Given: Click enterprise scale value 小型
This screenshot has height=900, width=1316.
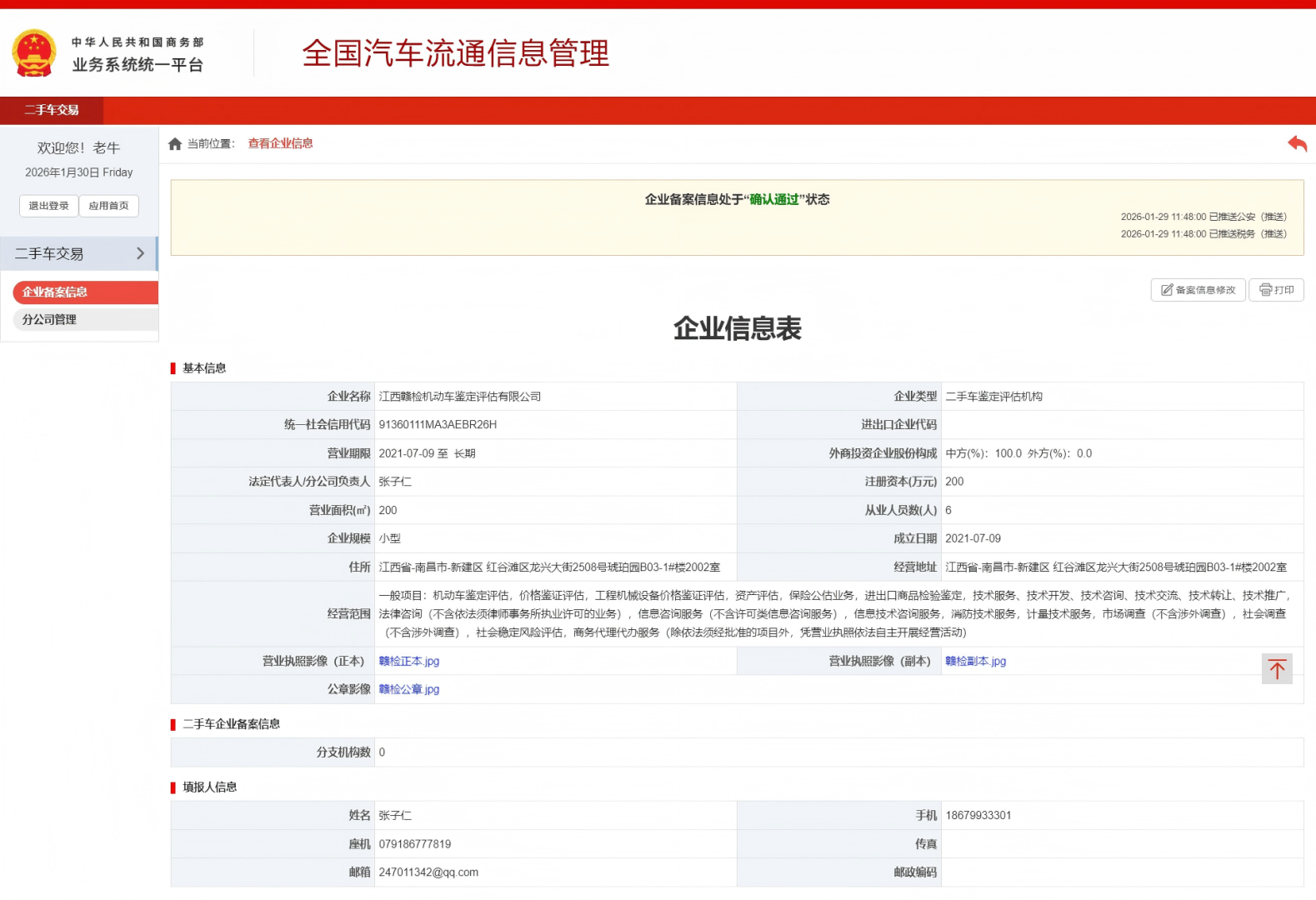Looking at the screenshot, I should 389,538.
